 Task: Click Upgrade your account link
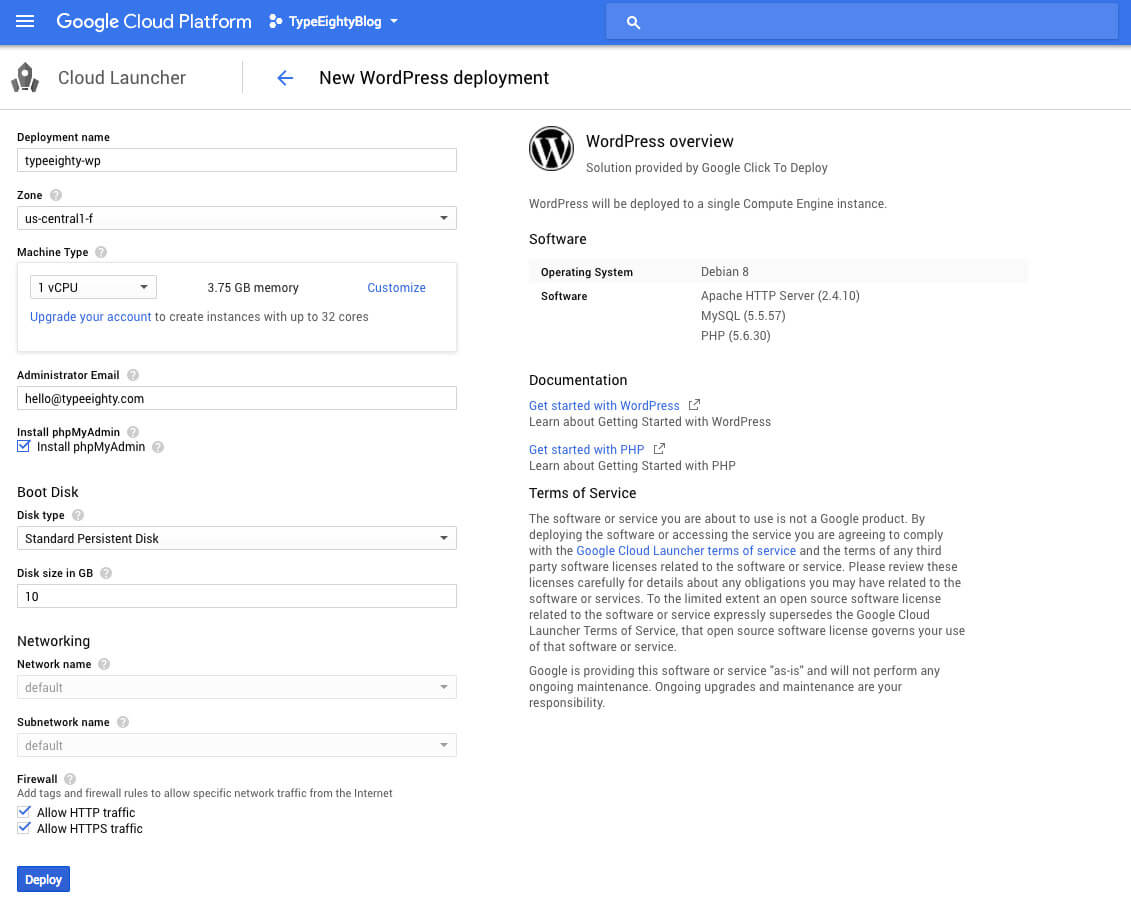click(x=90, y=317)
